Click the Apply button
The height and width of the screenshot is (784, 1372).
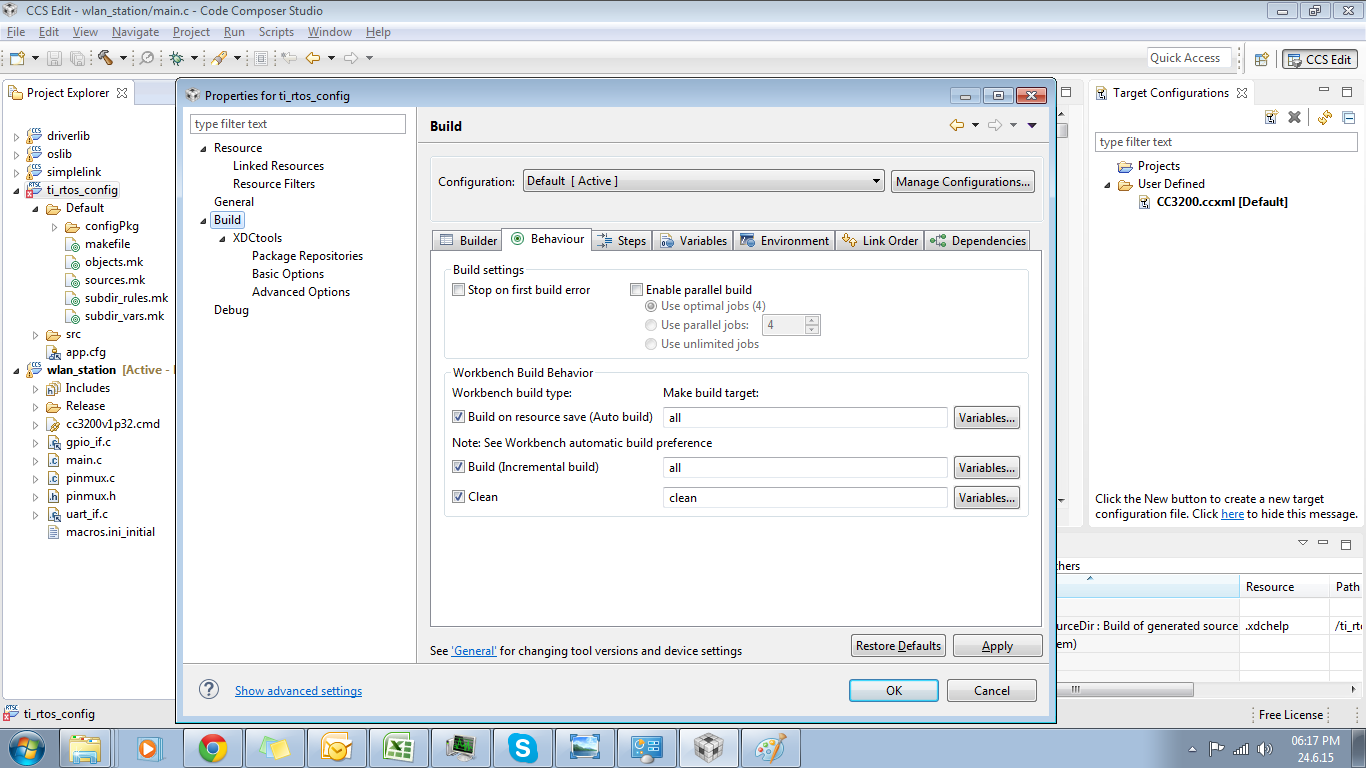point(997,646)
